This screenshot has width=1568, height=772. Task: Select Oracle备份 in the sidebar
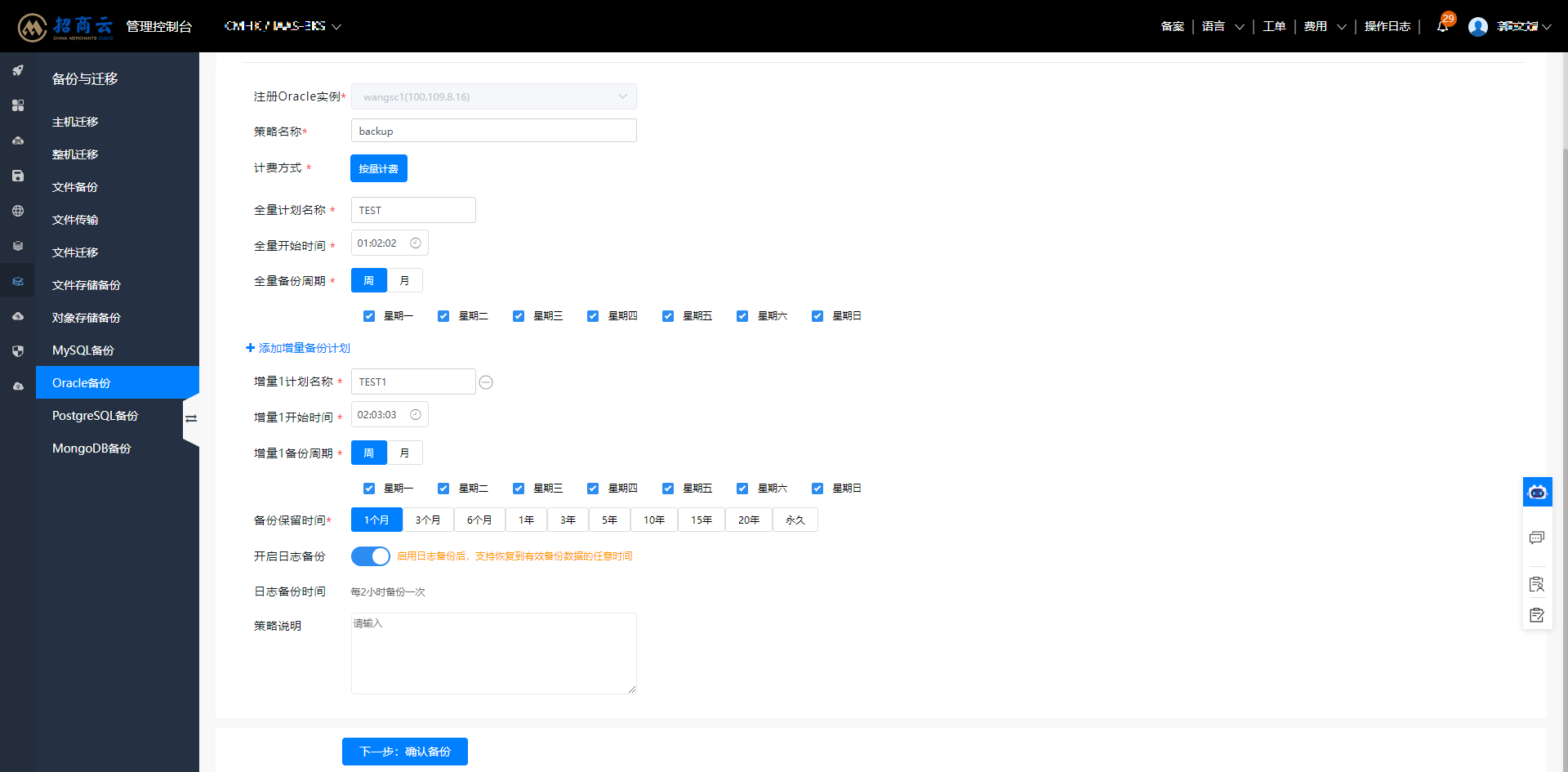click(x=118, y=382)
